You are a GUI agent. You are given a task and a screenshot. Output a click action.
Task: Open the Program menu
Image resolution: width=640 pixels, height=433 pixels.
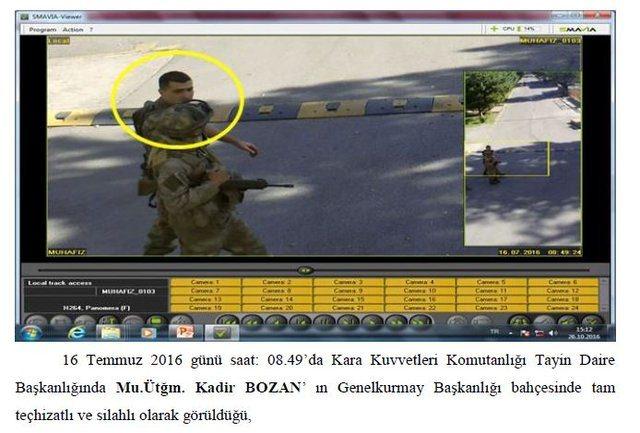pos(43,30)
